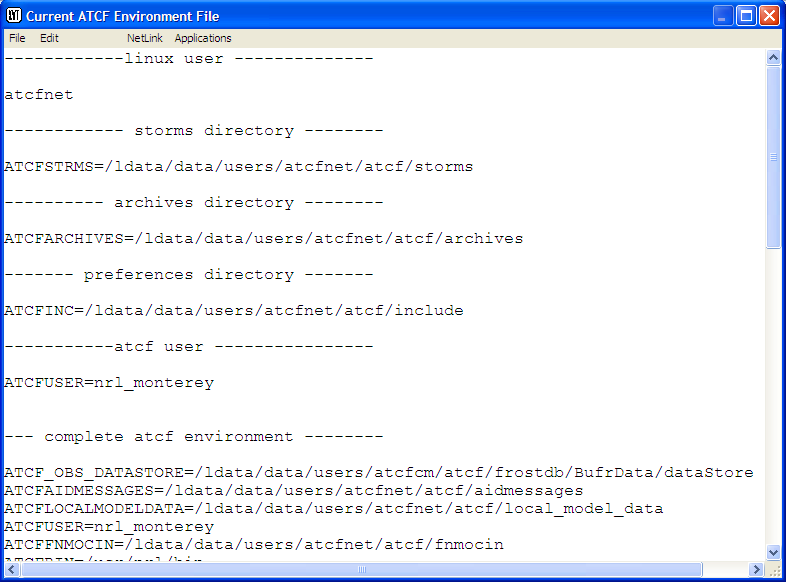This screenshot has width=786, height=582.
Task: Click the window title 'Current ATCF Environment File'
Action: coord(123,17)
